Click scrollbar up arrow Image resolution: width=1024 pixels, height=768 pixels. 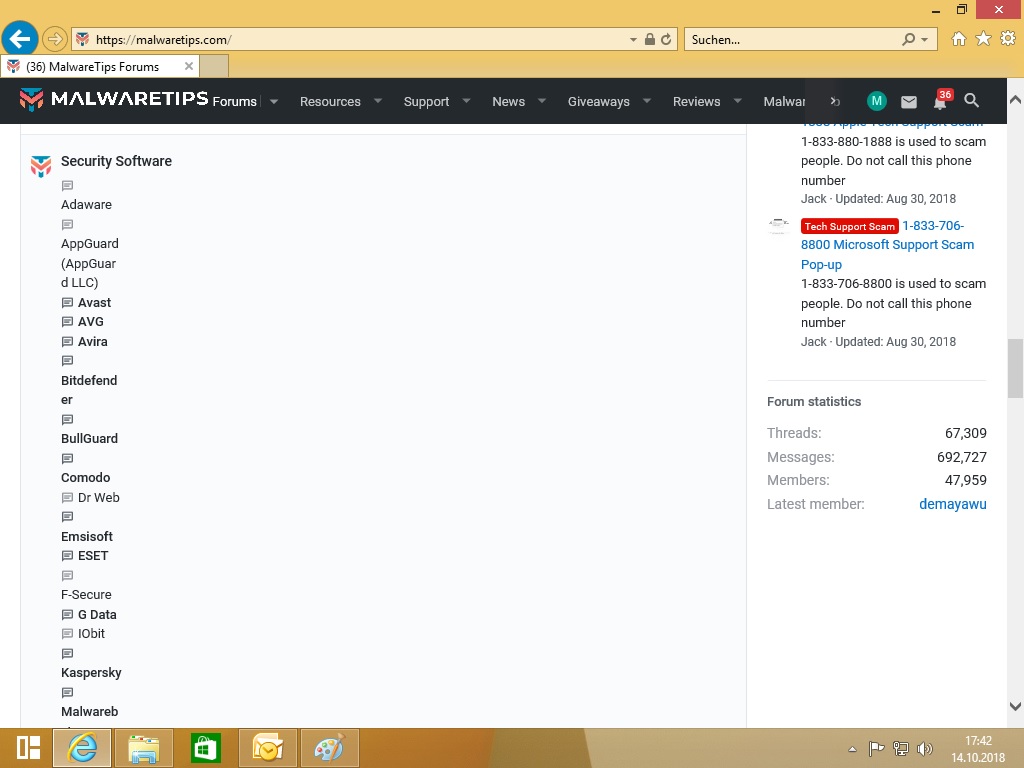(1015, 100)
